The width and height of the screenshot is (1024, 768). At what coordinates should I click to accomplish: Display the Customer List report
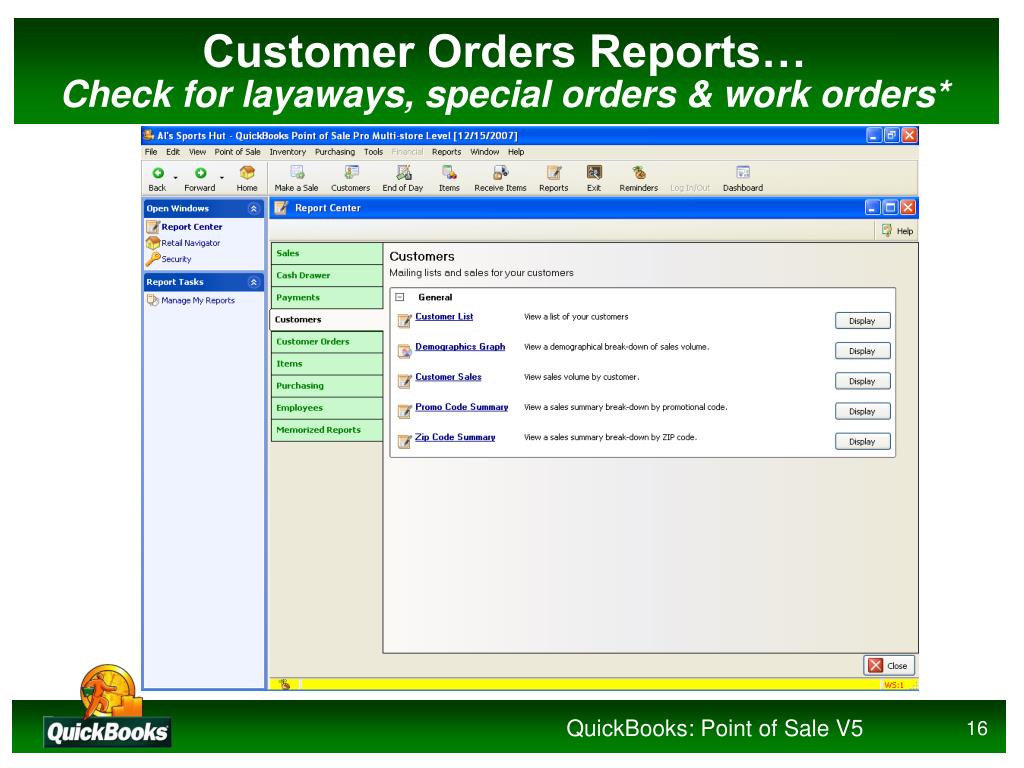[863, 321]
